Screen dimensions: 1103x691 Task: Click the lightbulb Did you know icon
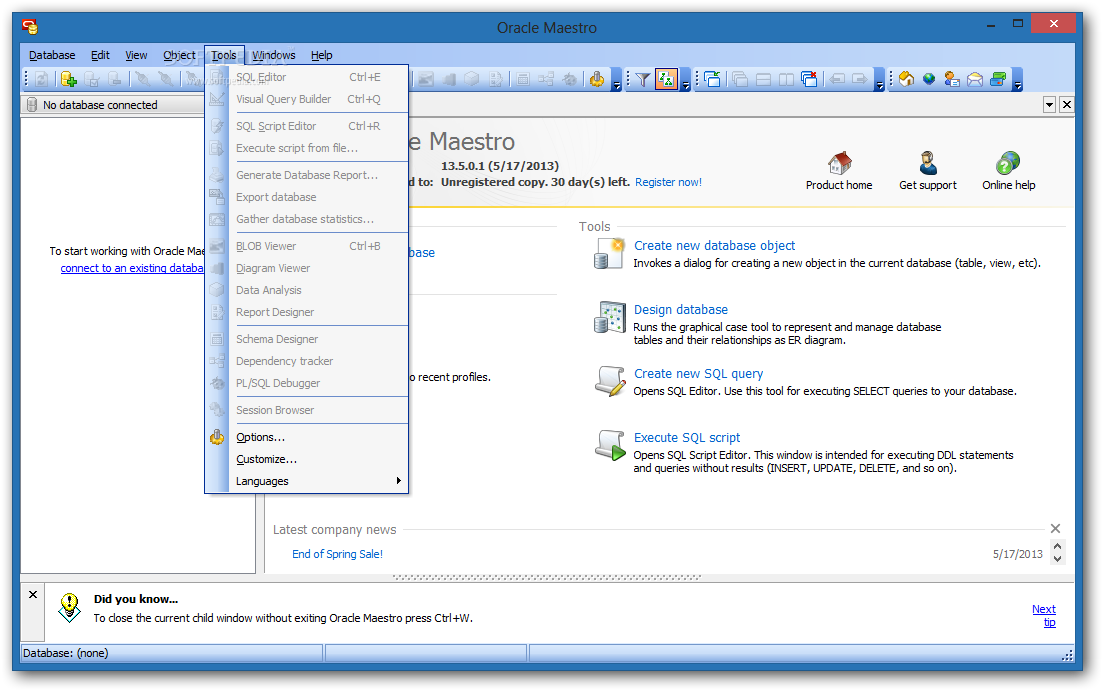69,607
